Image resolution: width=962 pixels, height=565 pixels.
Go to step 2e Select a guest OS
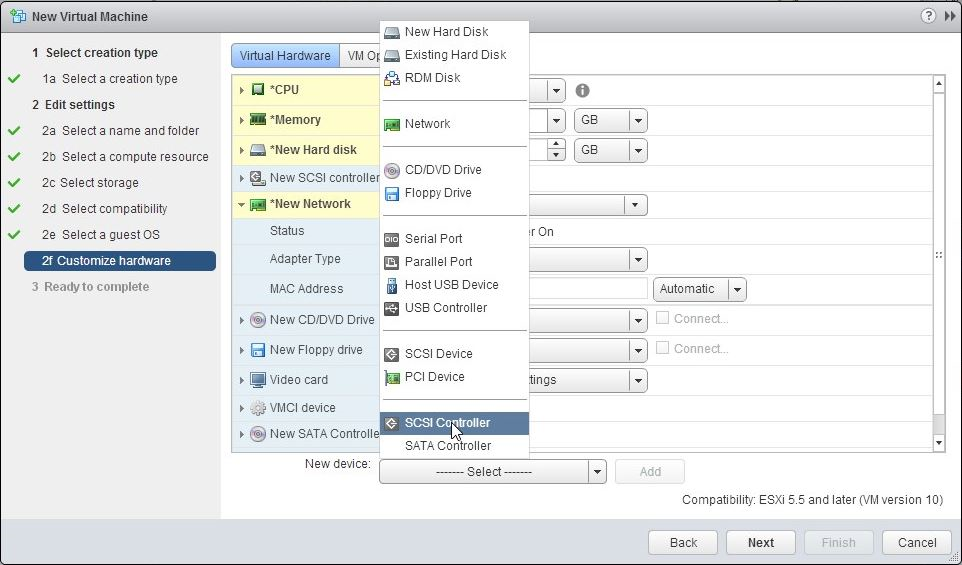point(101,235)
